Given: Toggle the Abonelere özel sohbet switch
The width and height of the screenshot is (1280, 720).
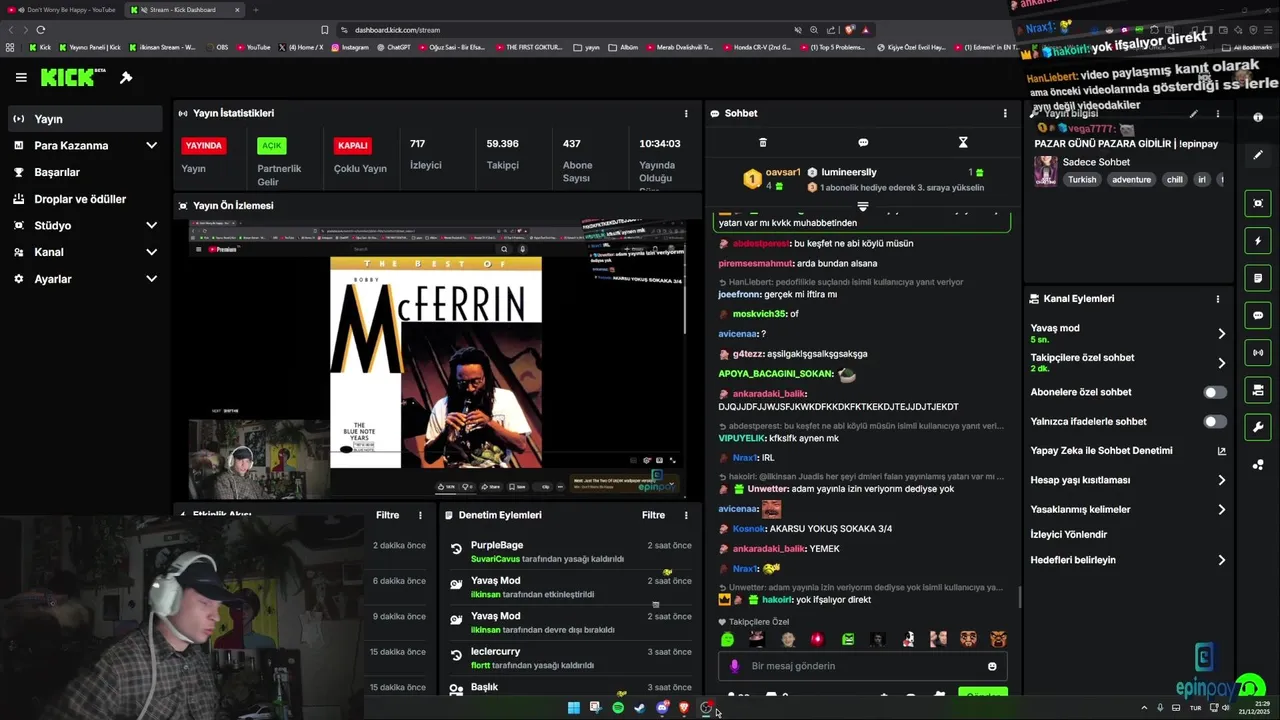Looking at the screenshot, I should (1215, 393).
